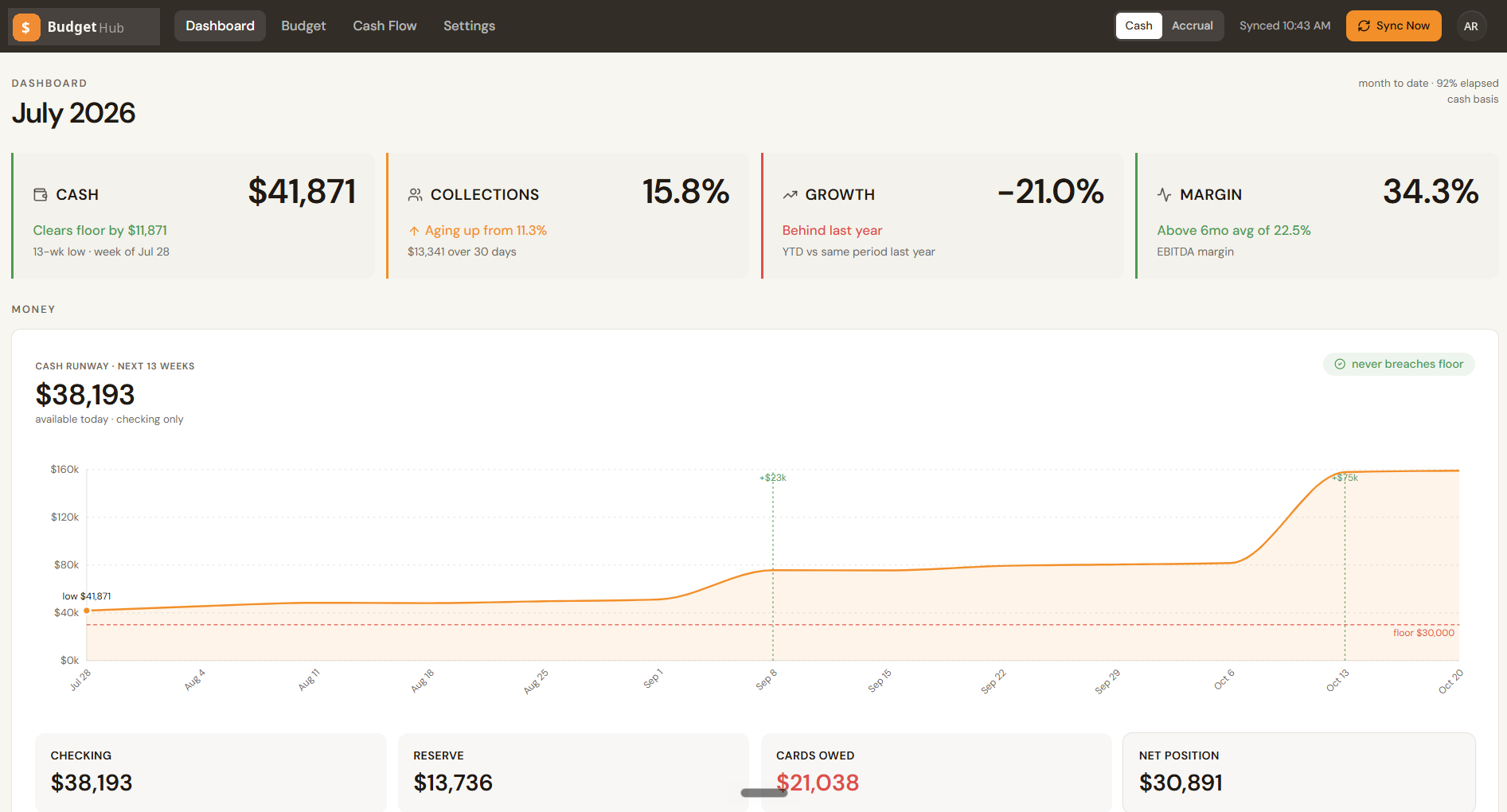This screenshot has width=1507, height=812.
Task: Click the Sync Now button
Action: (x=1393, y=25)
